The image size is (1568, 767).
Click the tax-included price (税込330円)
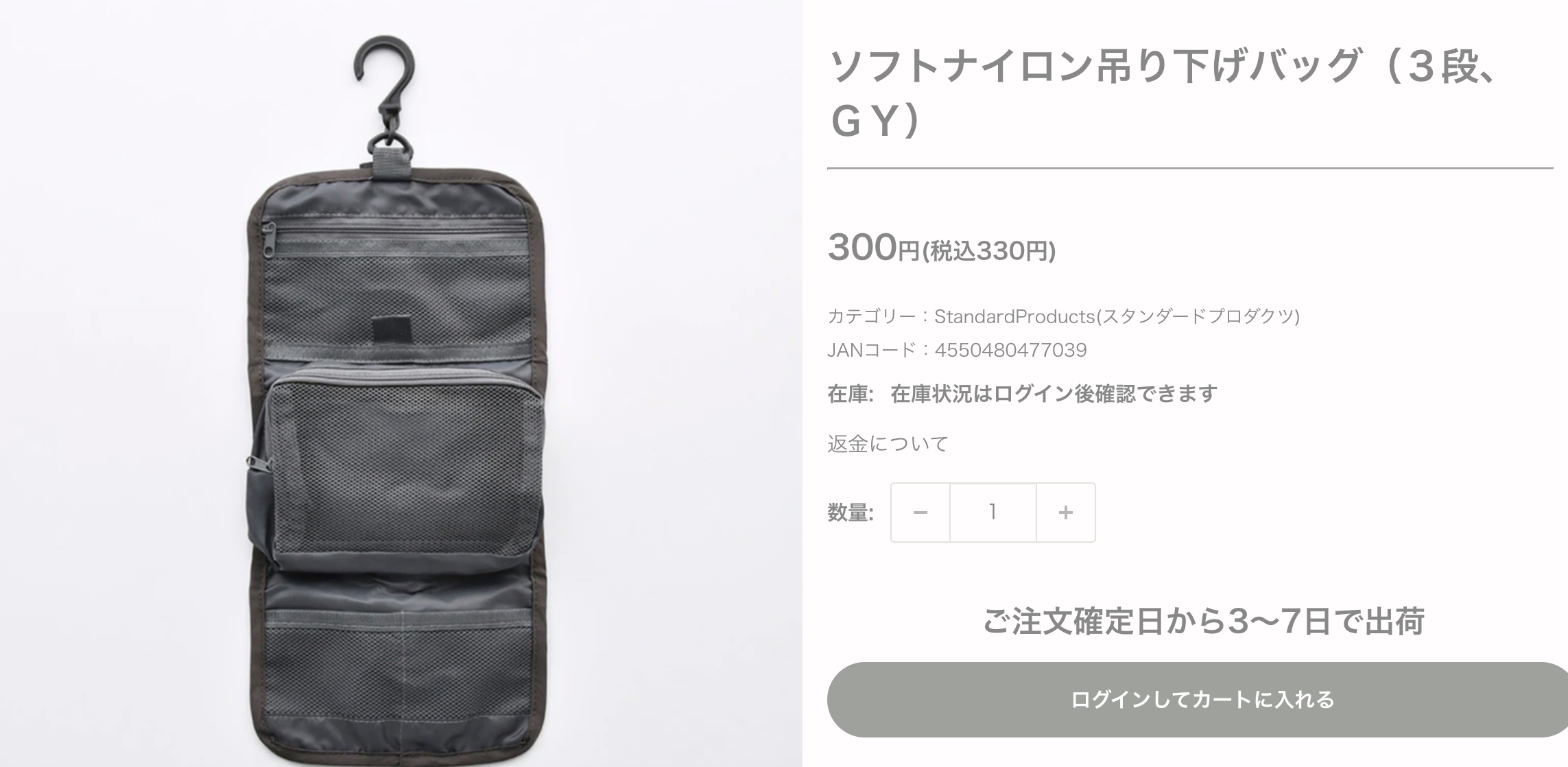[988, 252]
